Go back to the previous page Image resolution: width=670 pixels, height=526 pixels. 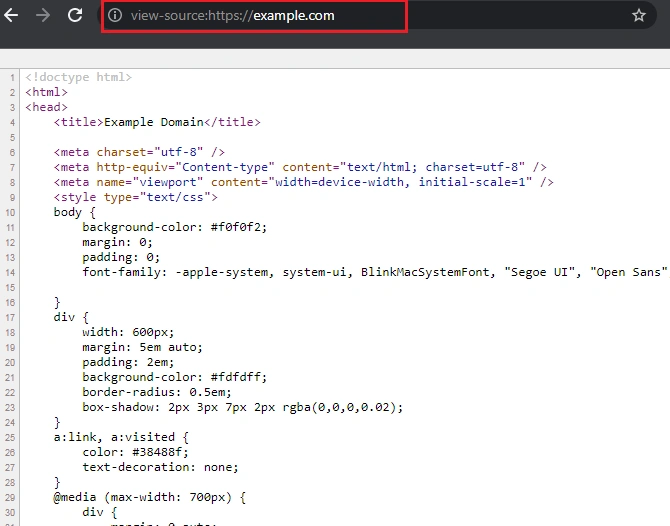tap(11, 15)
